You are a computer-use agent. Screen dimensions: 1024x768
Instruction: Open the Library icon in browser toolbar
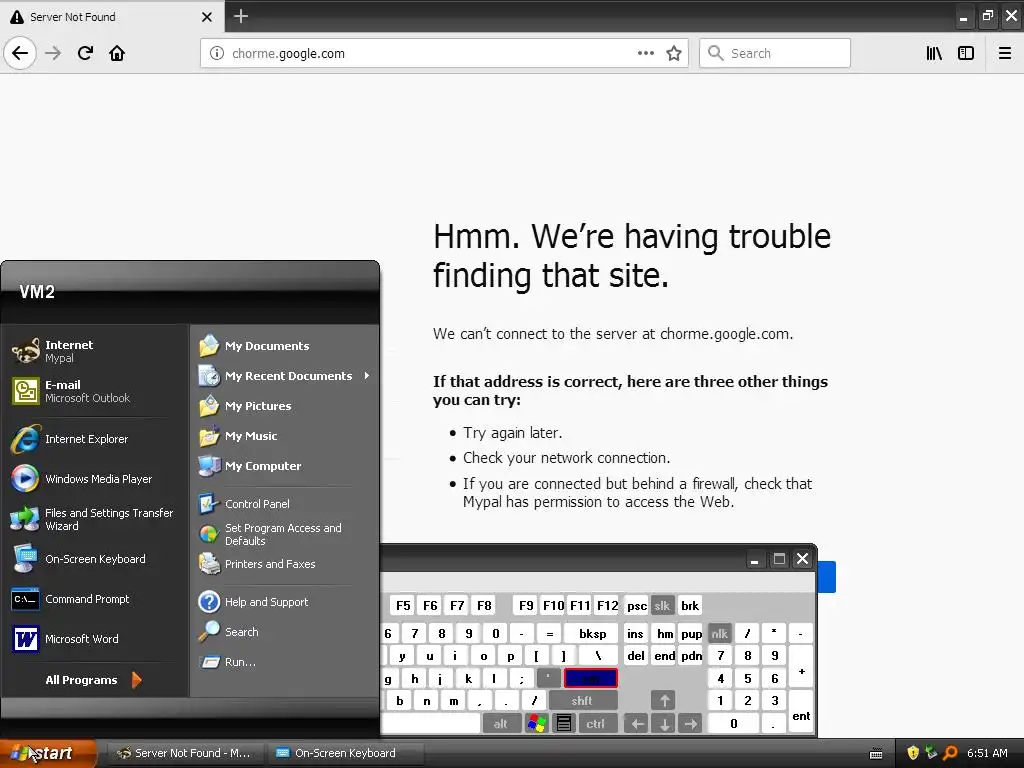click(x=934, y=53)
